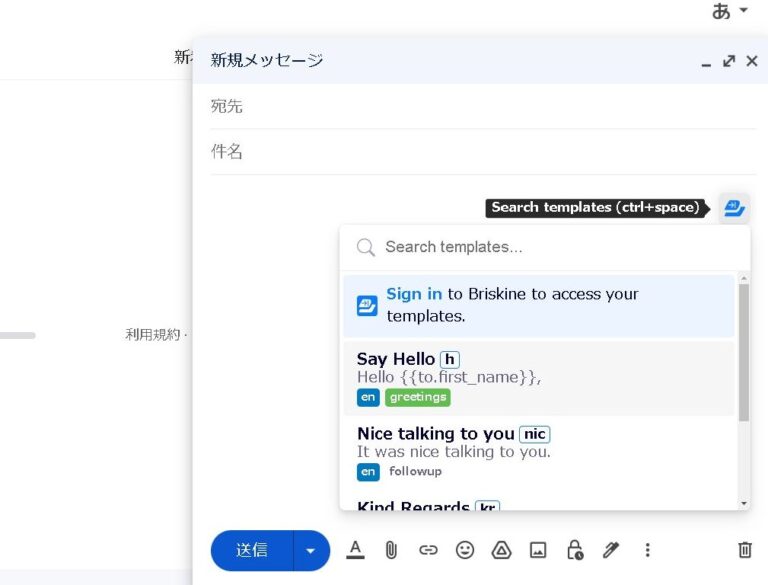Screen dimensions: 768x585
Task: Open the emoji picker
Action: [x=465, y=550]
